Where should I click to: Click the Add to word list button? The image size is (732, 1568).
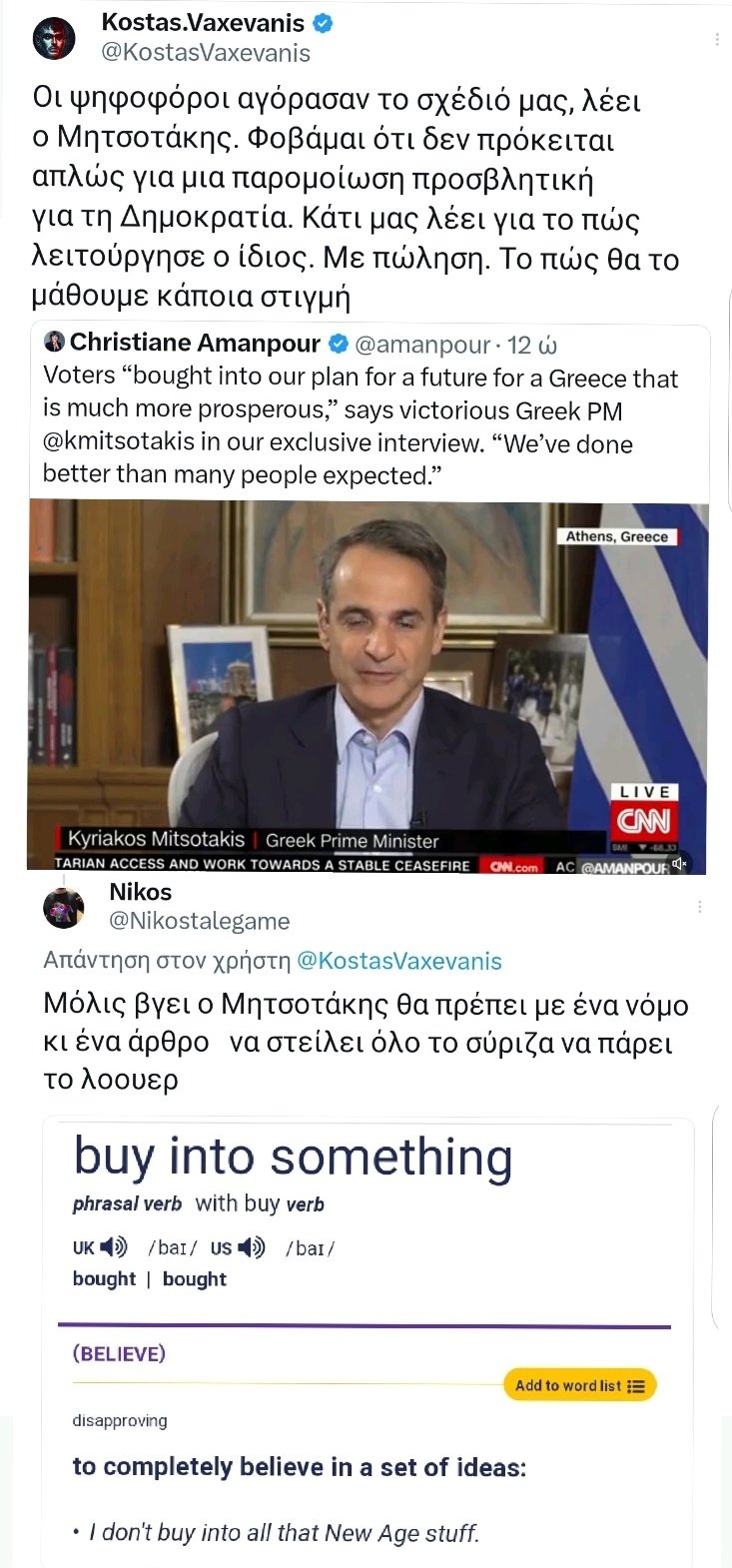[579, 1385]
